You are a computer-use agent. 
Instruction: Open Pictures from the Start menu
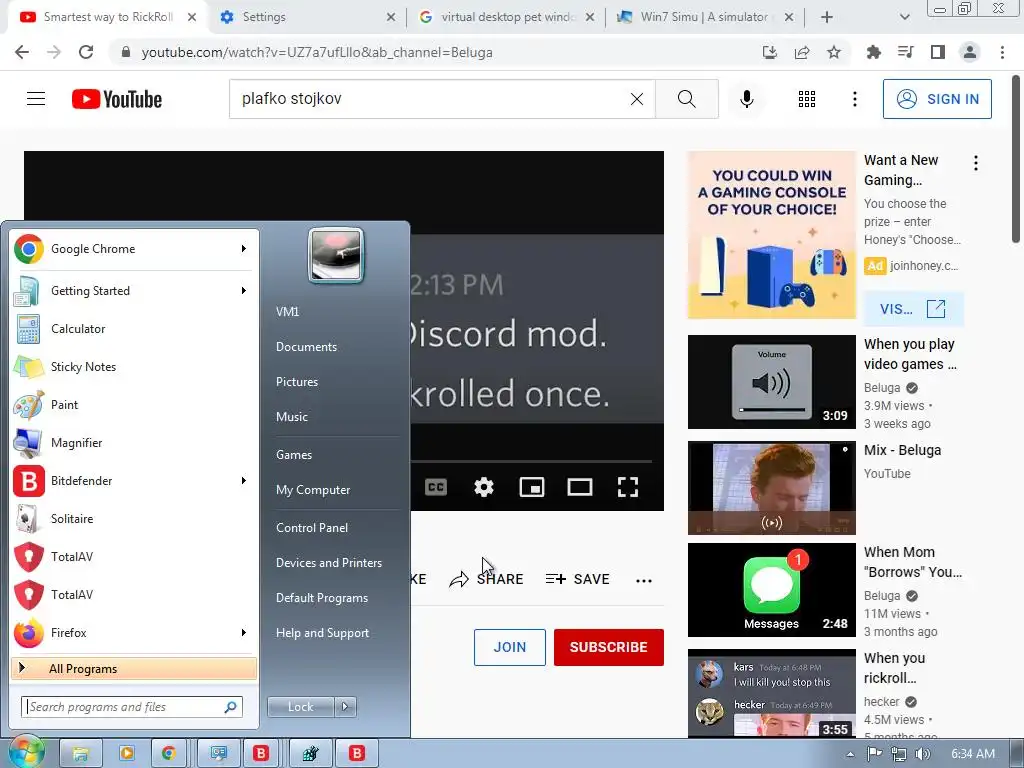(x=296, y=382)
